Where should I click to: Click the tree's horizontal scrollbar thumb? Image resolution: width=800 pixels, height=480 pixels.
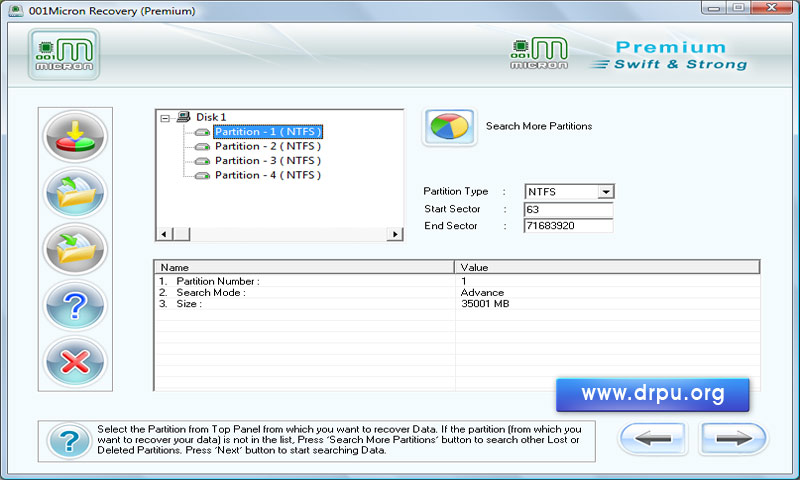pos(181,234)
